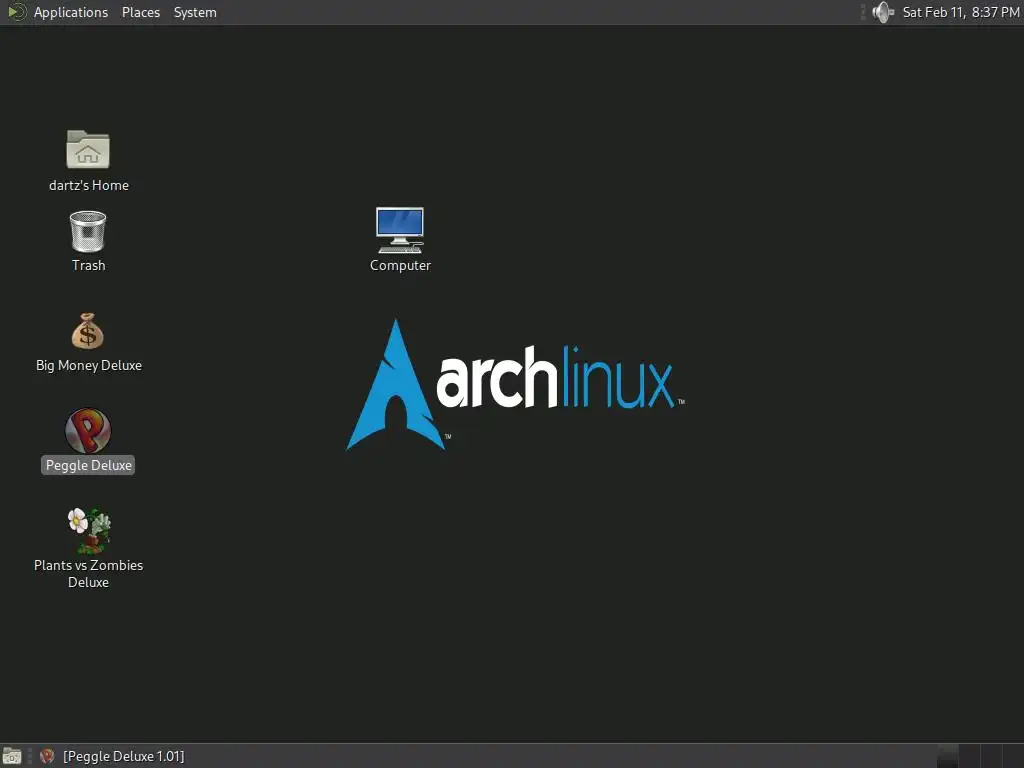Open the Applications menu
The height and width of the screenshot is (768, 1024).
71,12
